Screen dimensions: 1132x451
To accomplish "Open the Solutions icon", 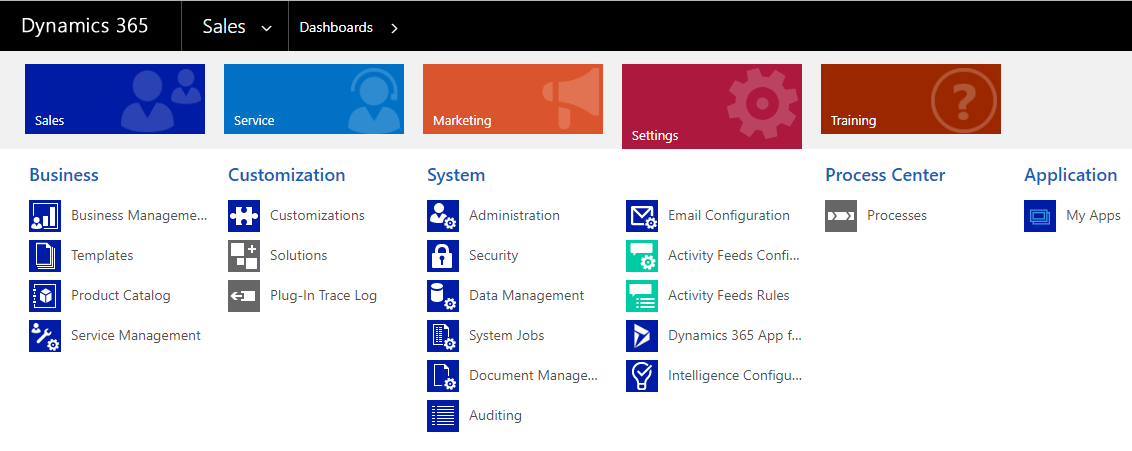I will click(244, 255).
